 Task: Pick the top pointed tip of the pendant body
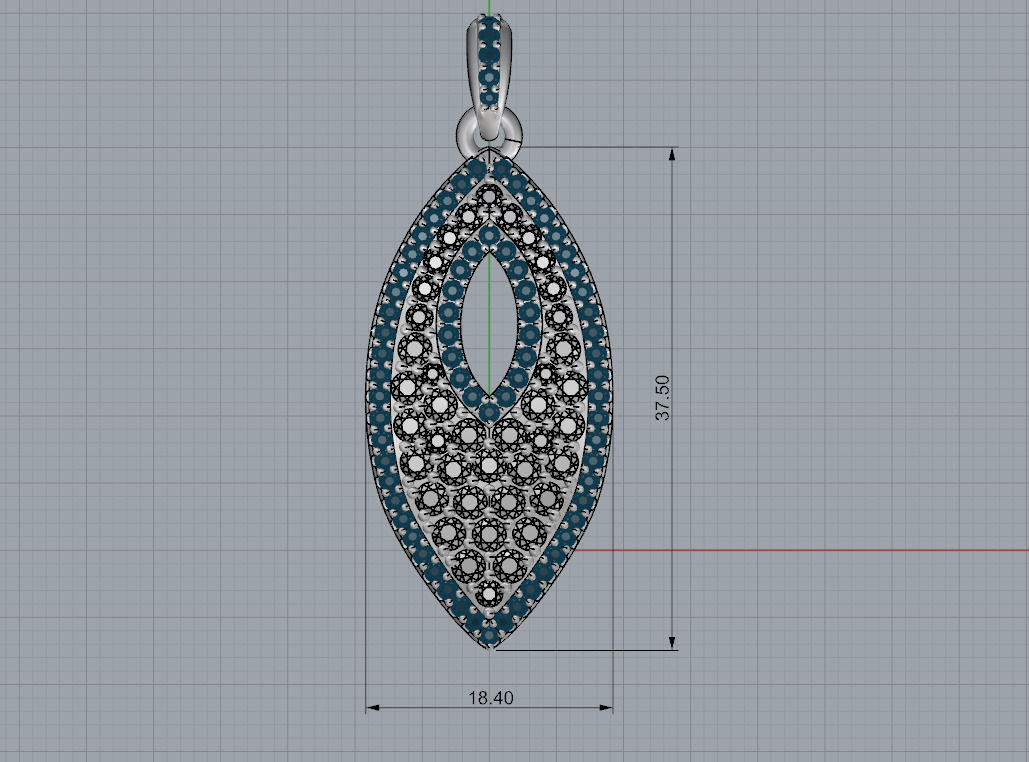pos(489,150)
